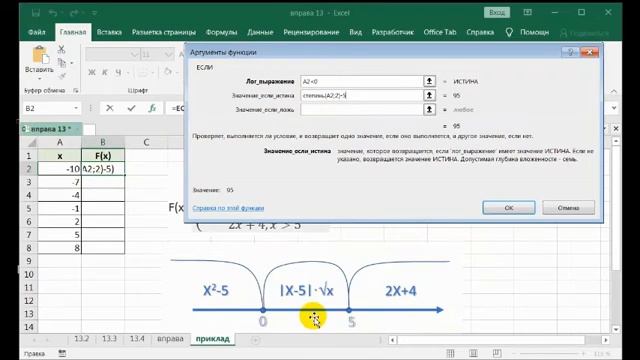This screenshot has height=360, width=640.
Task: Click the lightbulb Помощн icon
Action: click(x=509, y=32)
